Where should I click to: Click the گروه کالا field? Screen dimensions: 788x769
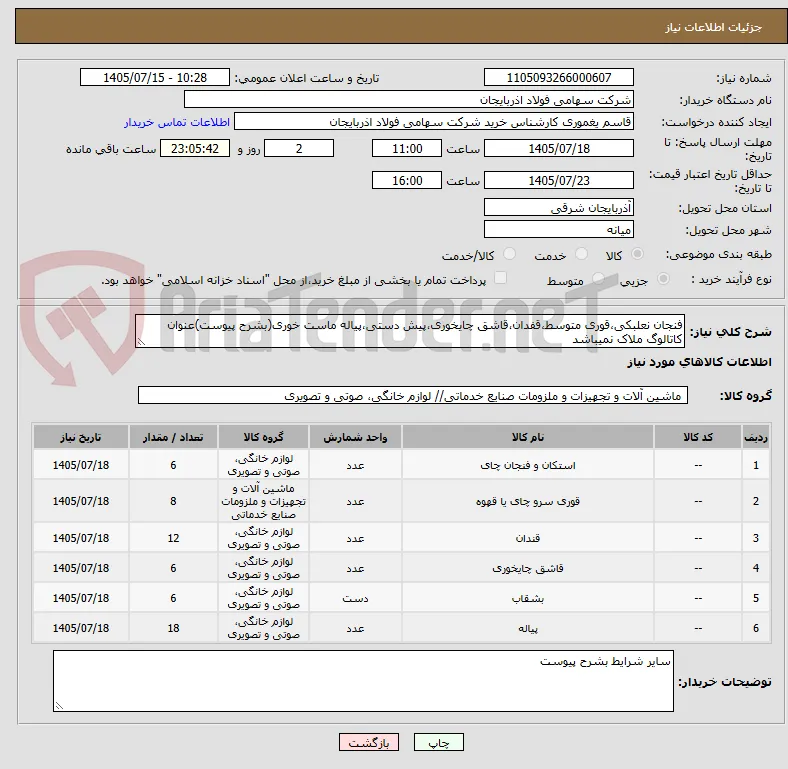pos(413,395)
